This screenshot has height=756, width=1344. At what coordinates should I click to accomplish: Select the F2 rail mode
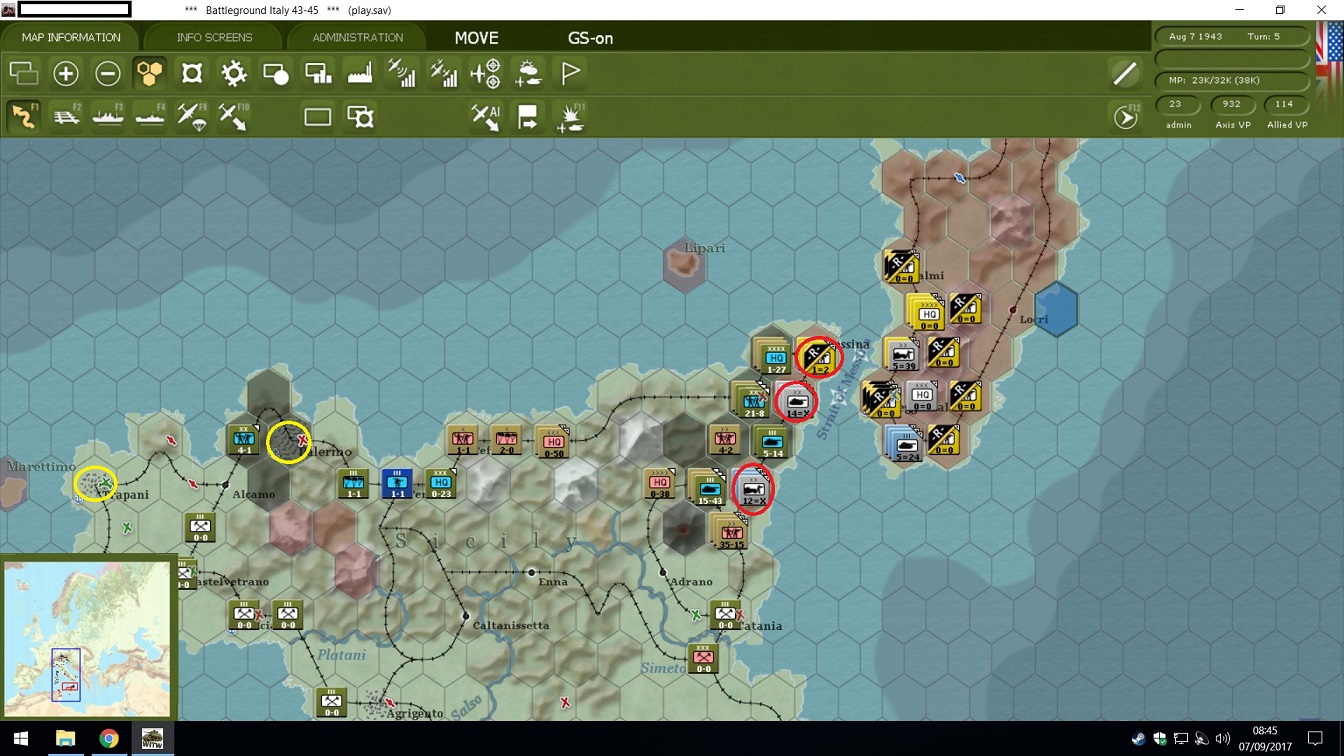pyautogui.click(x=66, y=117)
